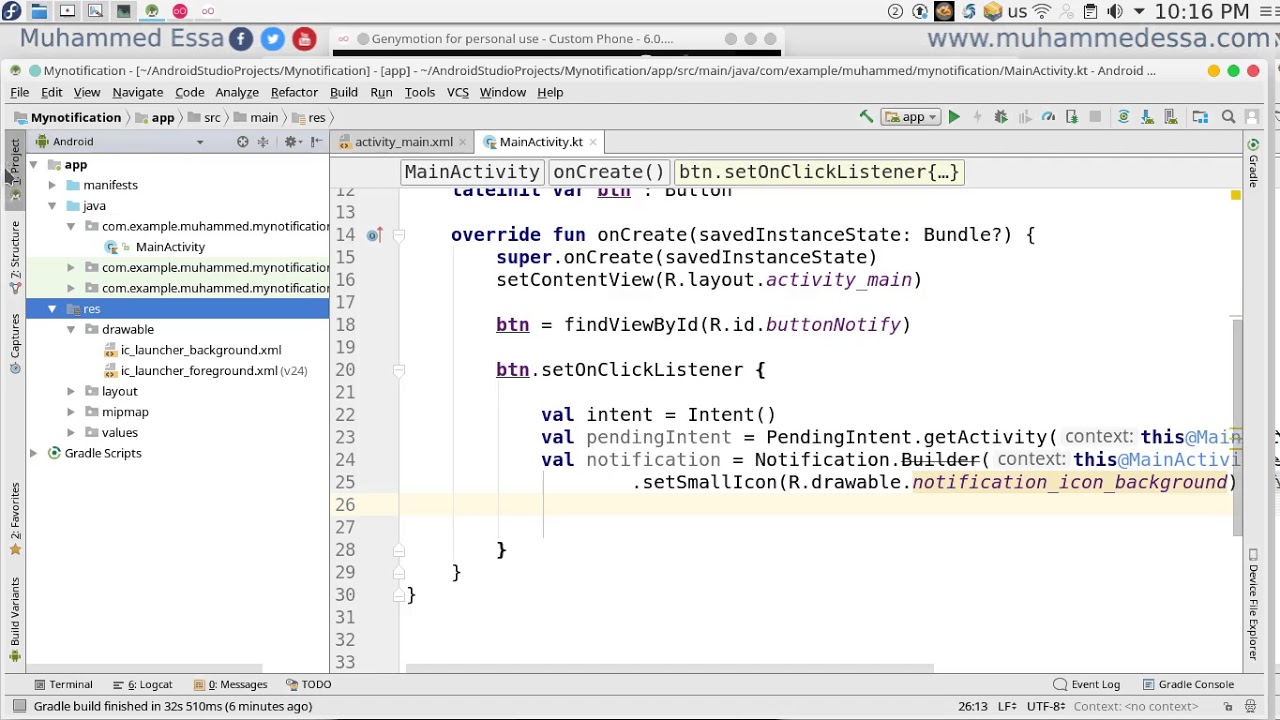Expand the Gradle Scripts node
This screenshot has height=720, width=1280.
(33, 453)
